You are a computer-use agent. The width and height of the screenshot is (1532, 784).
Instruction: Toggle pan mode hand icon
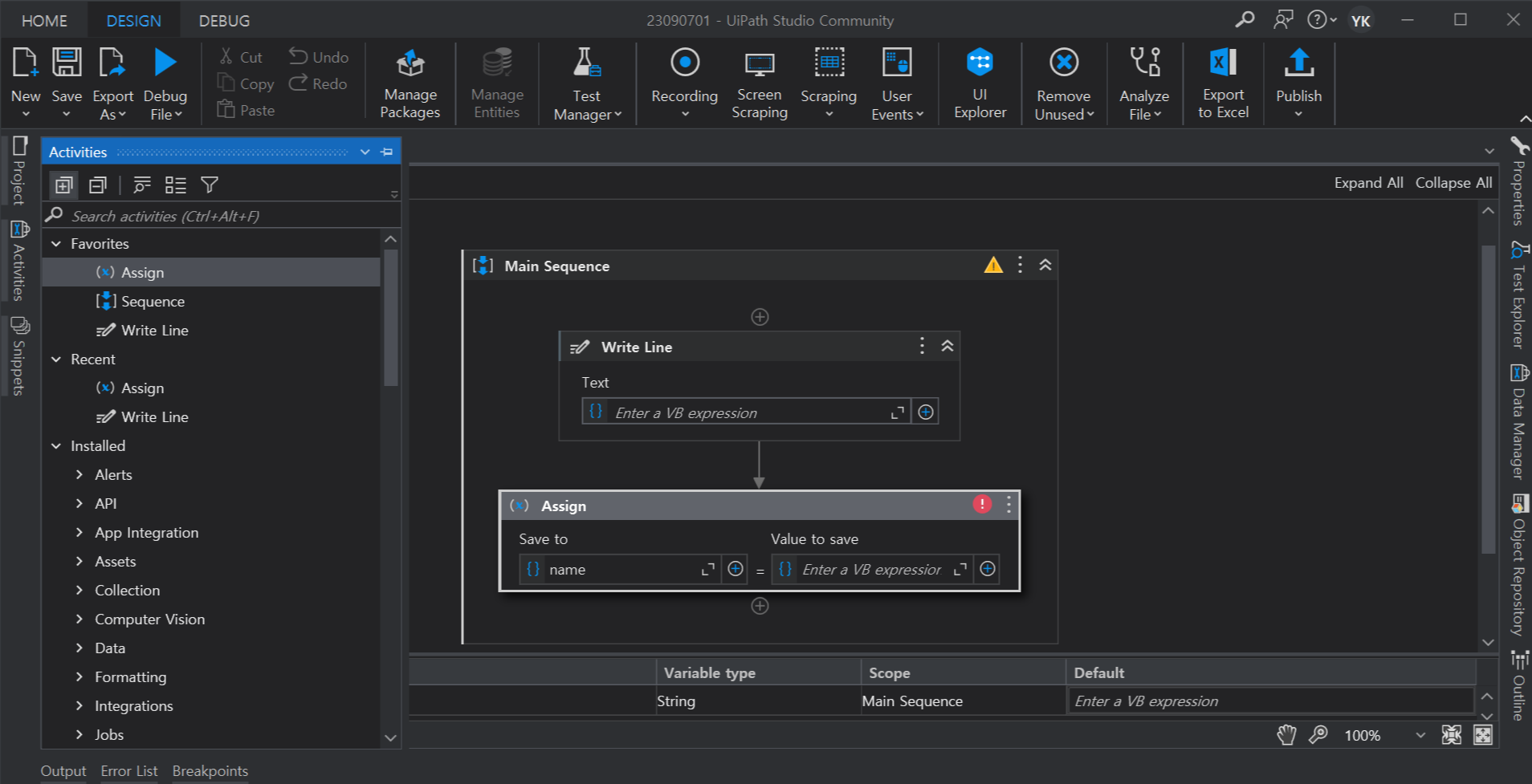[x=1286, y=735]
